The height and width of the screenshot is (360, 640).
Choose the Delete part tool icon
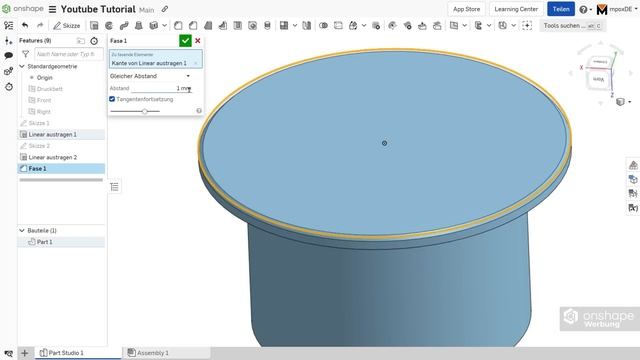click(376, 26)
